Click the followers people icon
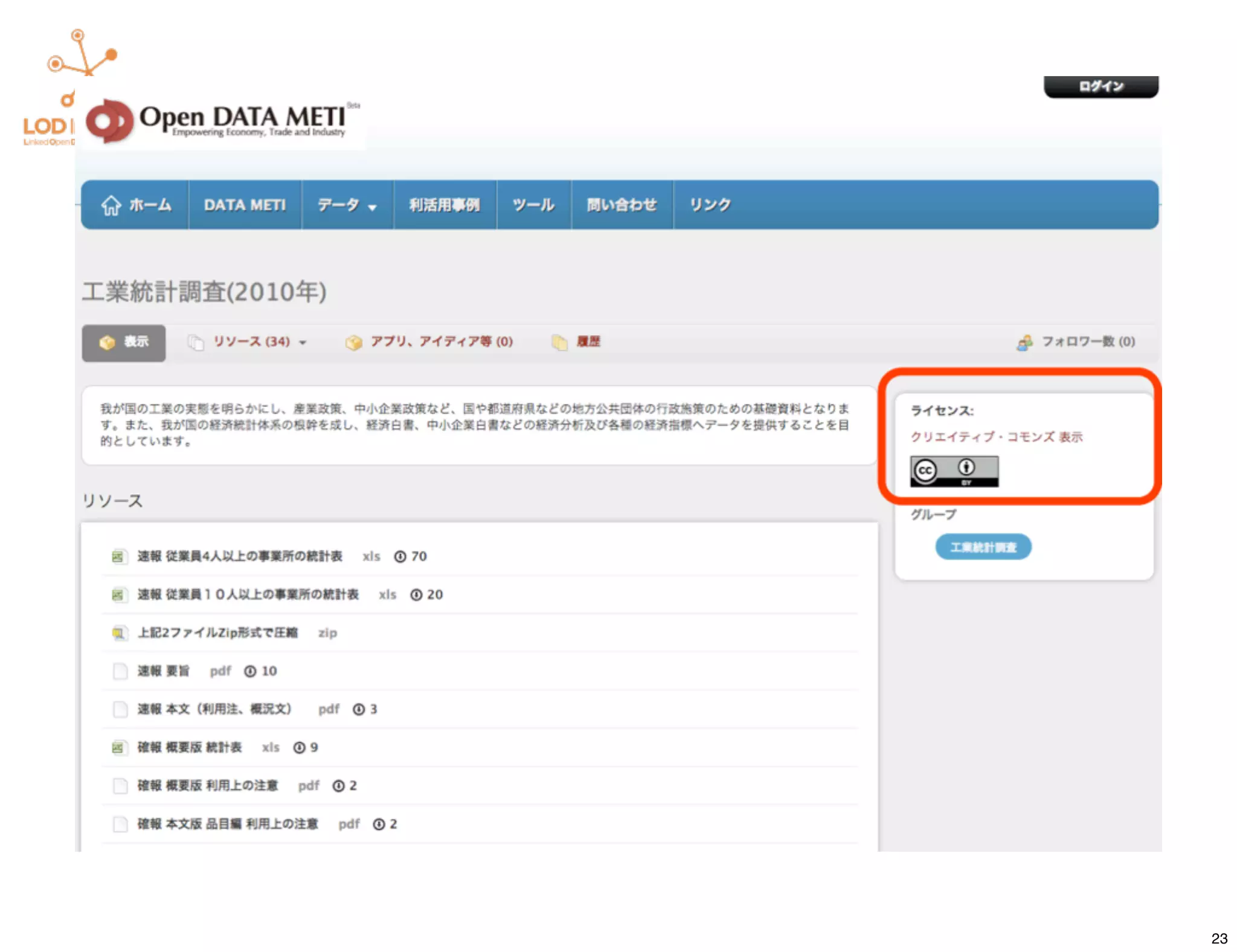This screenshot has height=952, width=1237. [1024, 343]
